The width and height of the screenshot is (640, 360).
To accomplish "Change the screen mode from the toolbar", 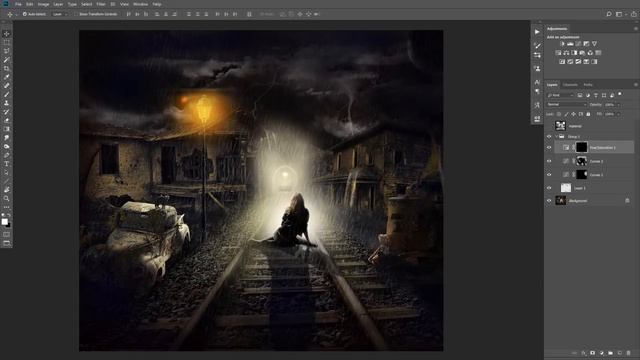I will [7, 243].
